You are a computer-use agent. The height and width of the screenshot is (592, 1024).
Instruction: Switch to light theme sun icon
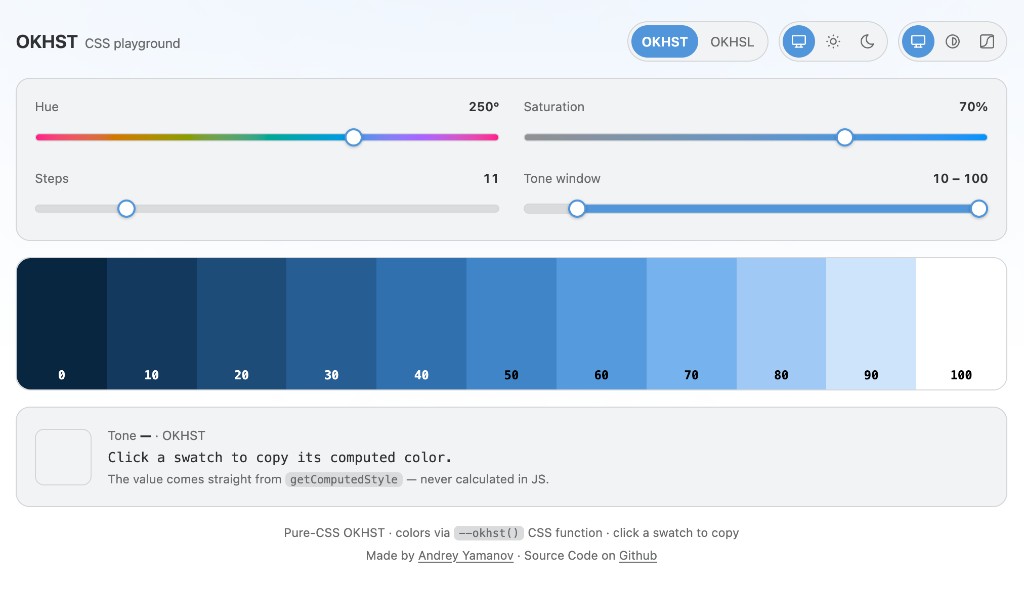(833, 42)
